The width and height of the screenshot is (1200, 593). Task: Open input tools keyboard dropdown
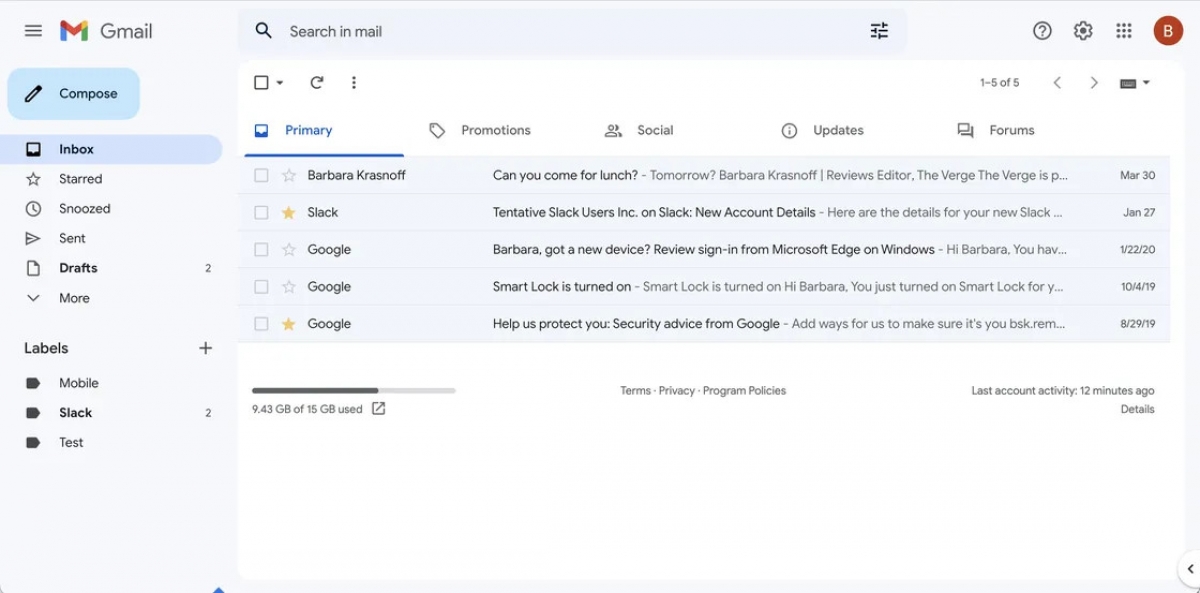coord(1135,83)
